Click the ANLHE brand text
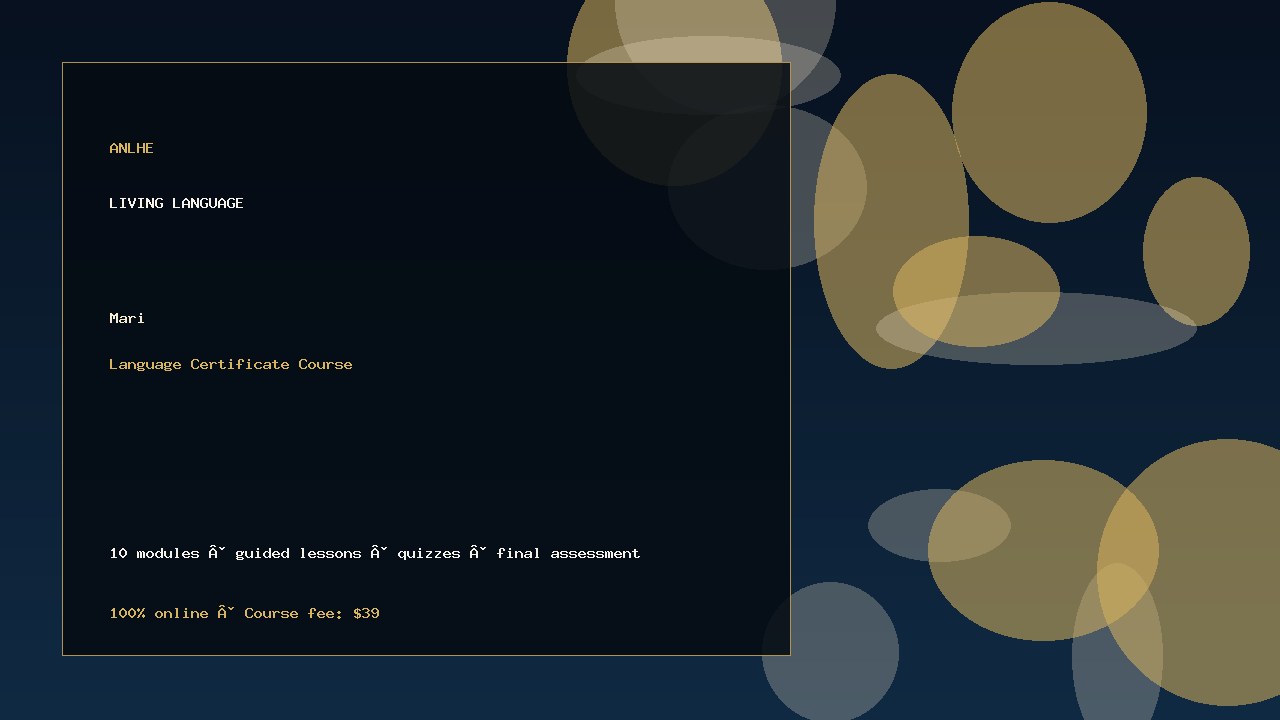This screenshot has width=1280, height=720. pyautogui.click(x=131, y=148)
